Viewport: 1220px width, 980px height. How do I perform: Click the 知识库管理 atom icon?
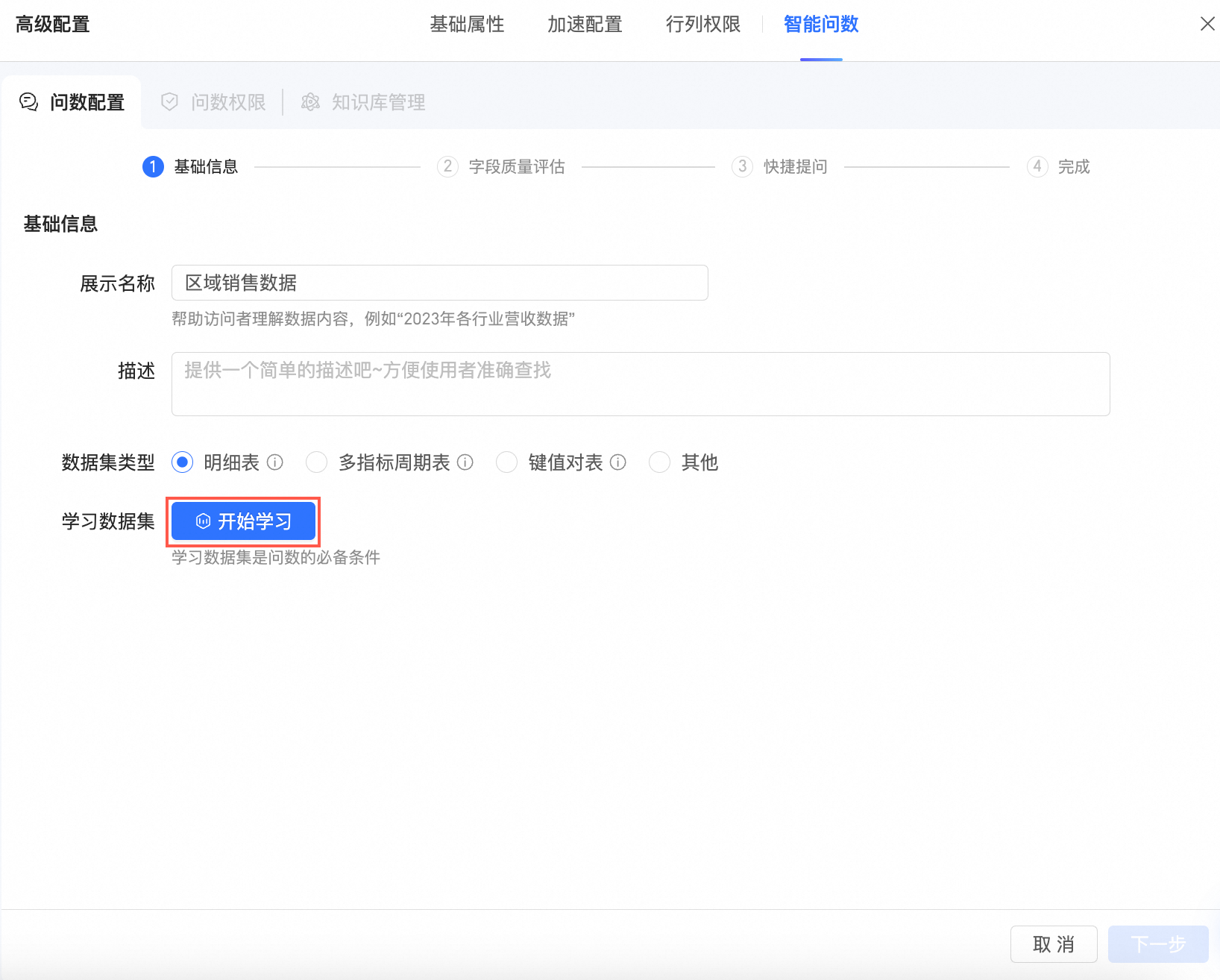point(310,102)
